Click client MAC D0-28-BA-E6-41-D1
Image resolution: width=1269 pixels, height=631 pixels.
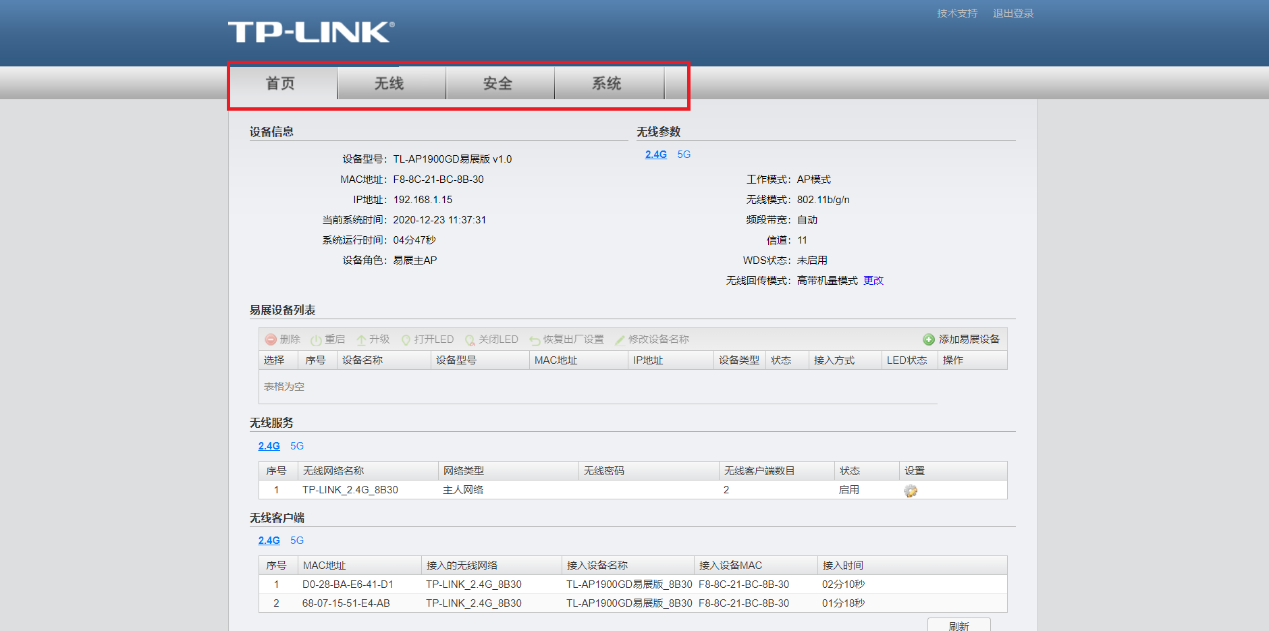click(x=348, y=584)
